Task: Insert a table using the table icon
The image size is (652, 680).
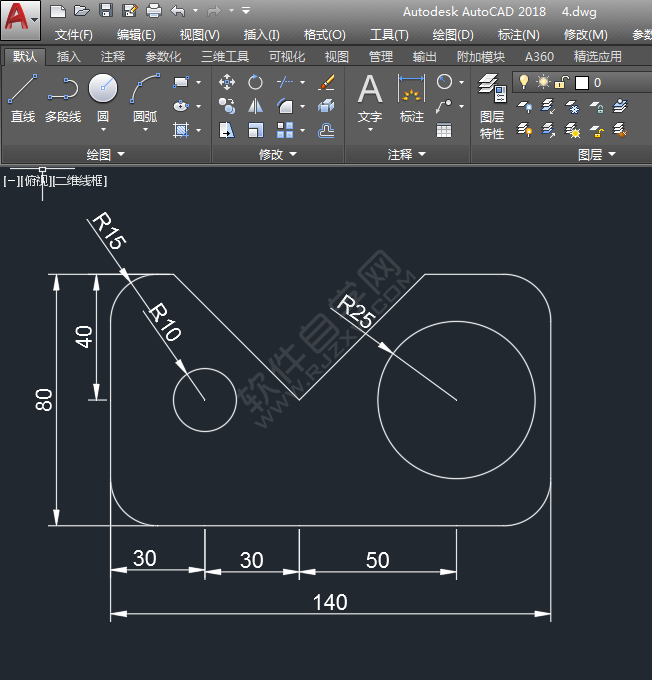Action: (x=444, y=129)
